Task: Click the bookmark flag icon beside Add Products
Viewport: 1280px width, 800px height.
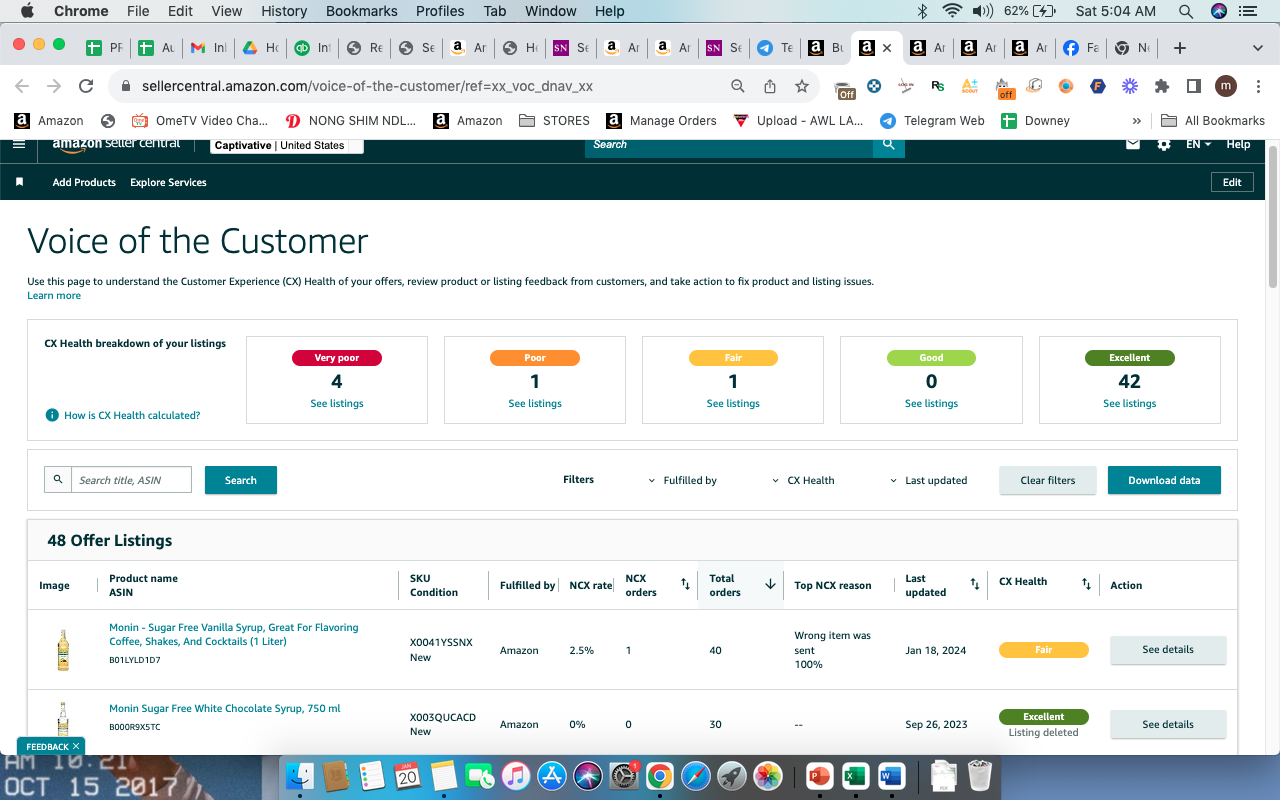Action: pyautogui.click(x=19, y=182)
